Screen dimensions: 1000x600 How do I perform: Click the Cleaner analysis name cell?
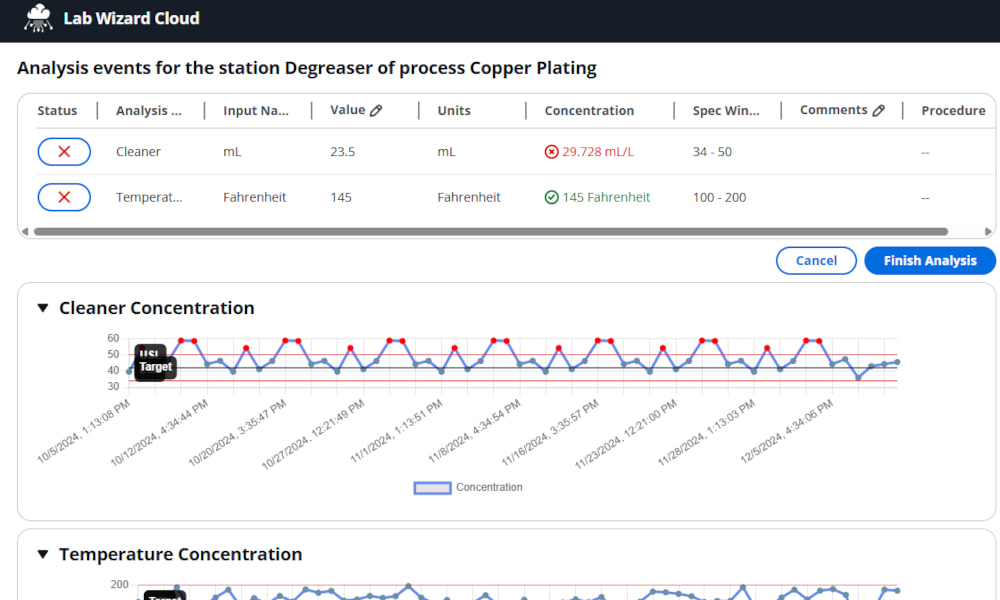pos(138,152)
